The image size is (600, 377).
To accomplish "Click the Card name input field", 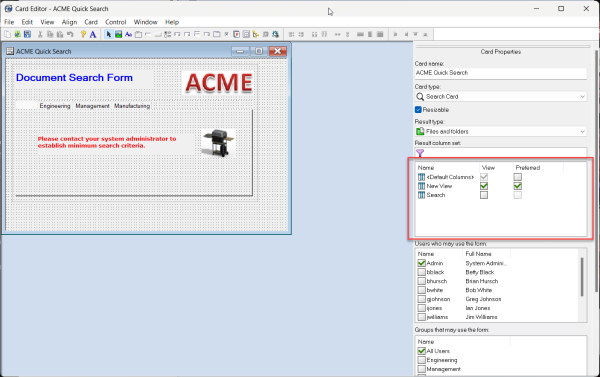I will tap(501, 73).
